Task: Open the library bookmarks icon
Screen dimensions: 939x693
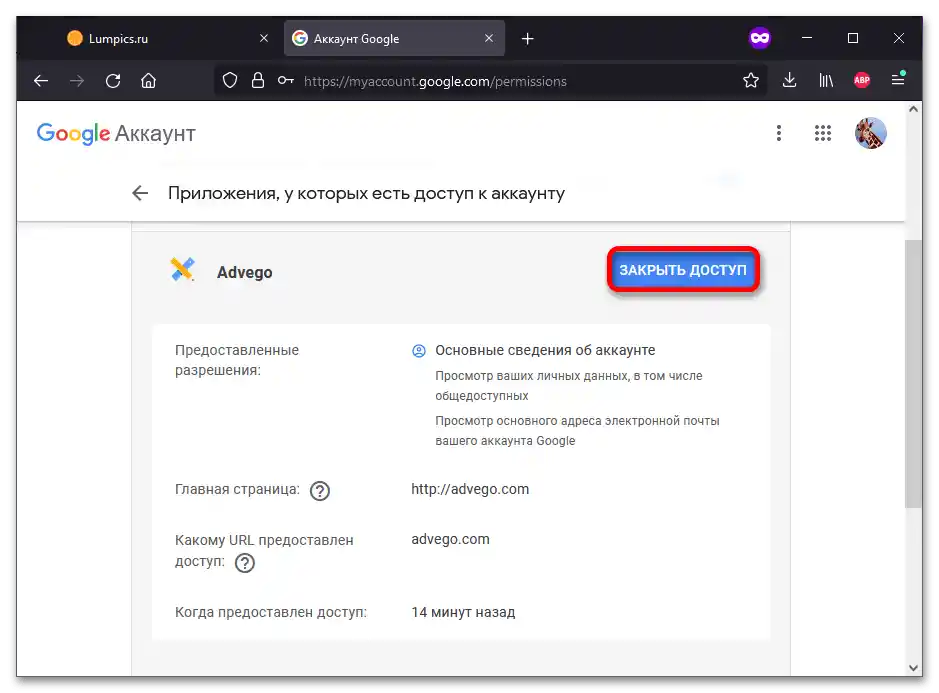Action: [x=826, y=80]
